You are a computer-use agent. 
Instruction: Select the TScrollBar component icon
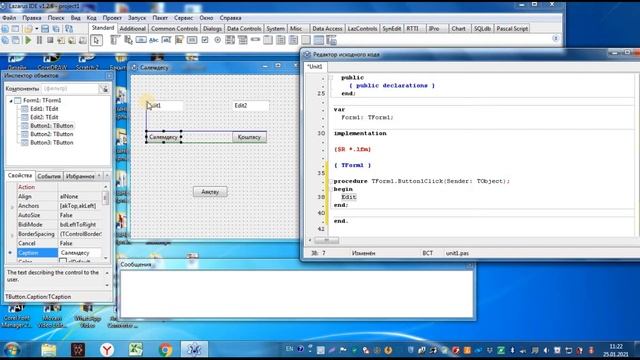[x=256, y=40]
